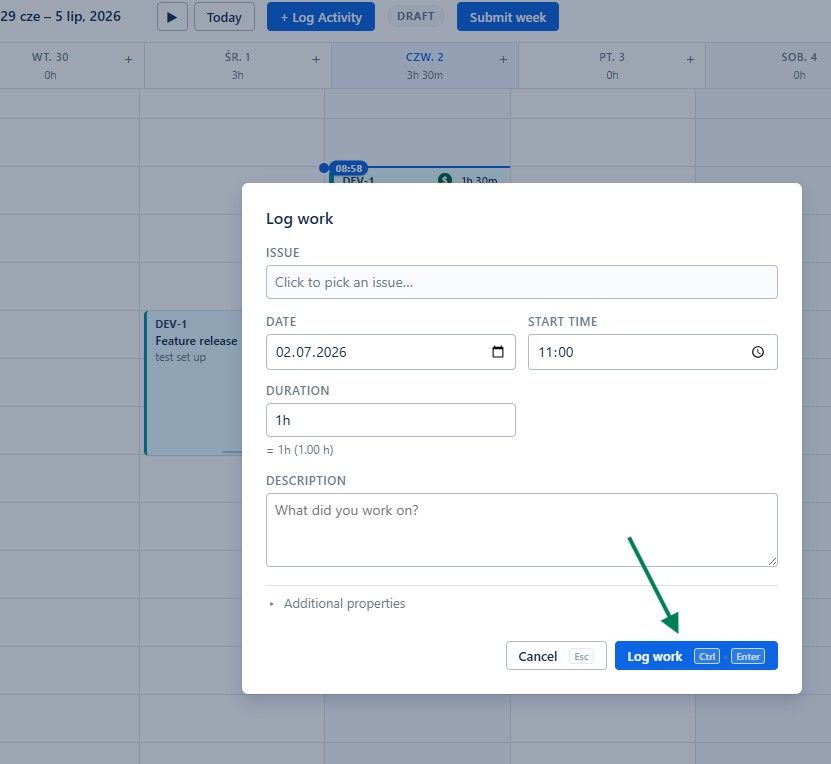Add entry on PT. 3 plus icon

pos(690,59)
